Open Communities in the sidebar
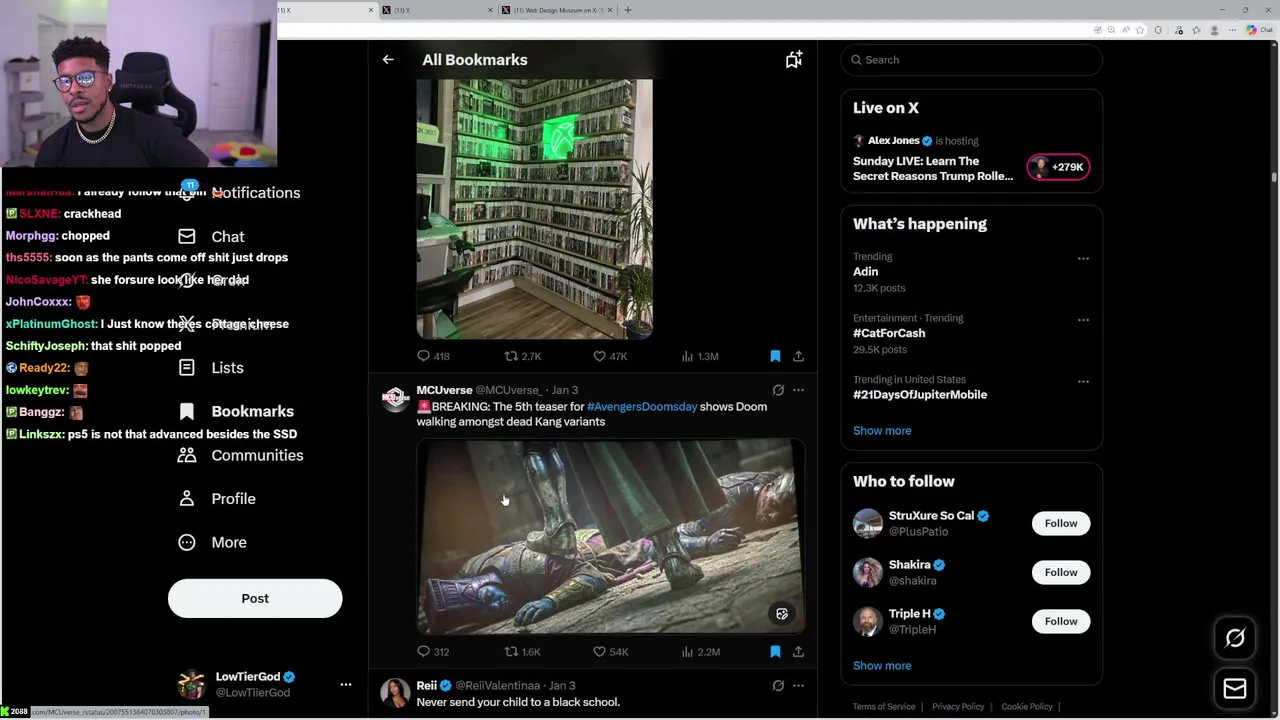This screenshot has width=1280, height=720. coord(241,456)
